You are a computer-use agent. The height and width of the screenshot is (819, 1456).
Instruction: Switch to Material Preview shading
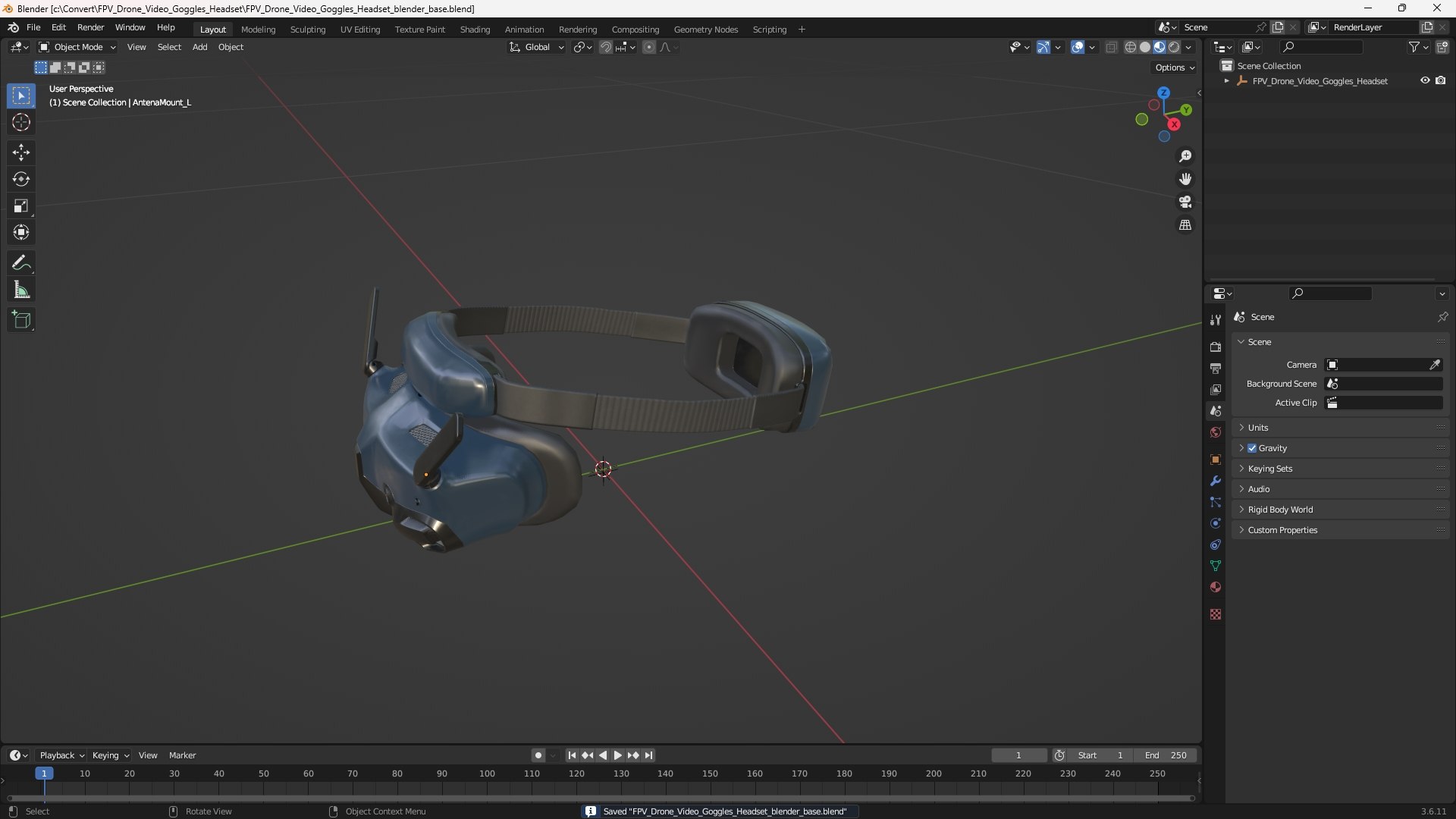click(1159, 47)
